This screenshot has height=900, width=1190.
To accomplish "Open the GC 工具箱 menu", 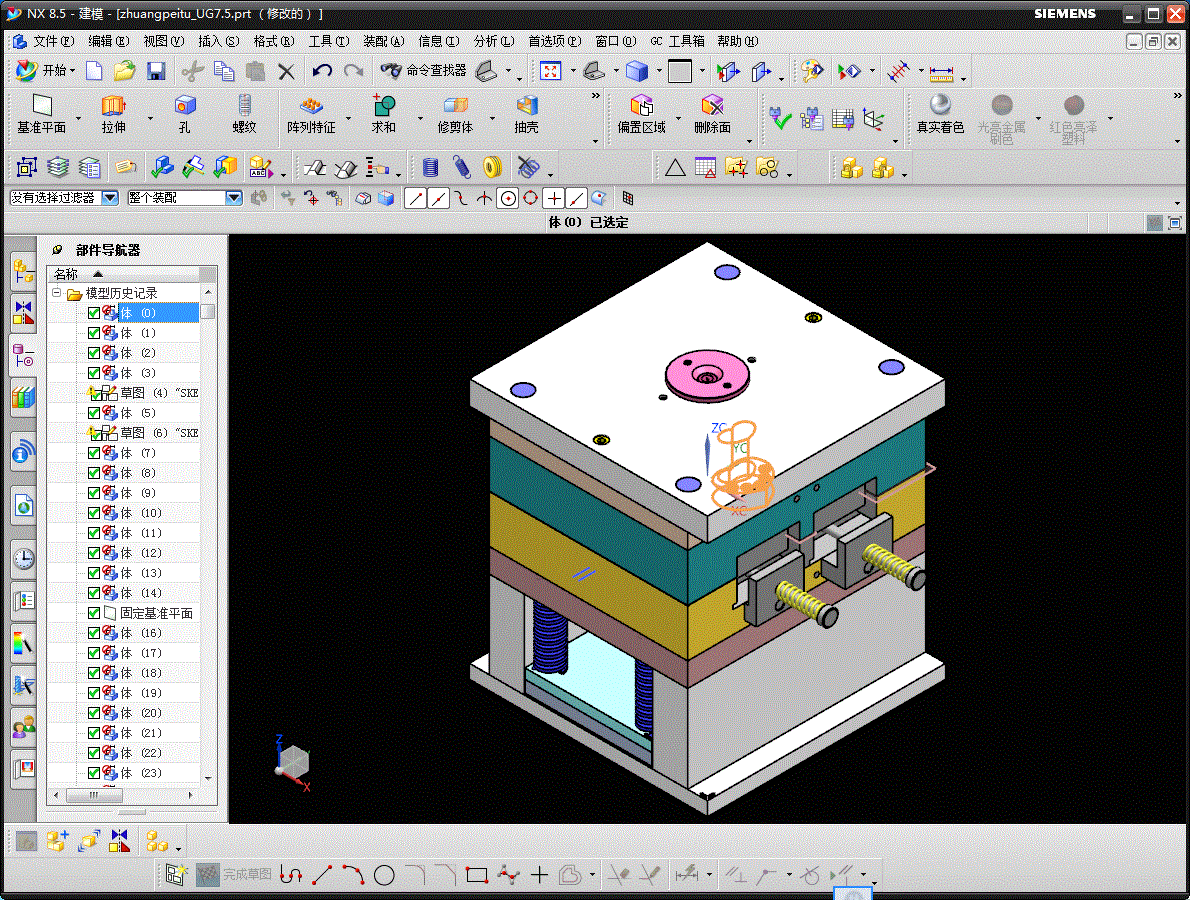I will pyautogui.click(x=677, y=41).
